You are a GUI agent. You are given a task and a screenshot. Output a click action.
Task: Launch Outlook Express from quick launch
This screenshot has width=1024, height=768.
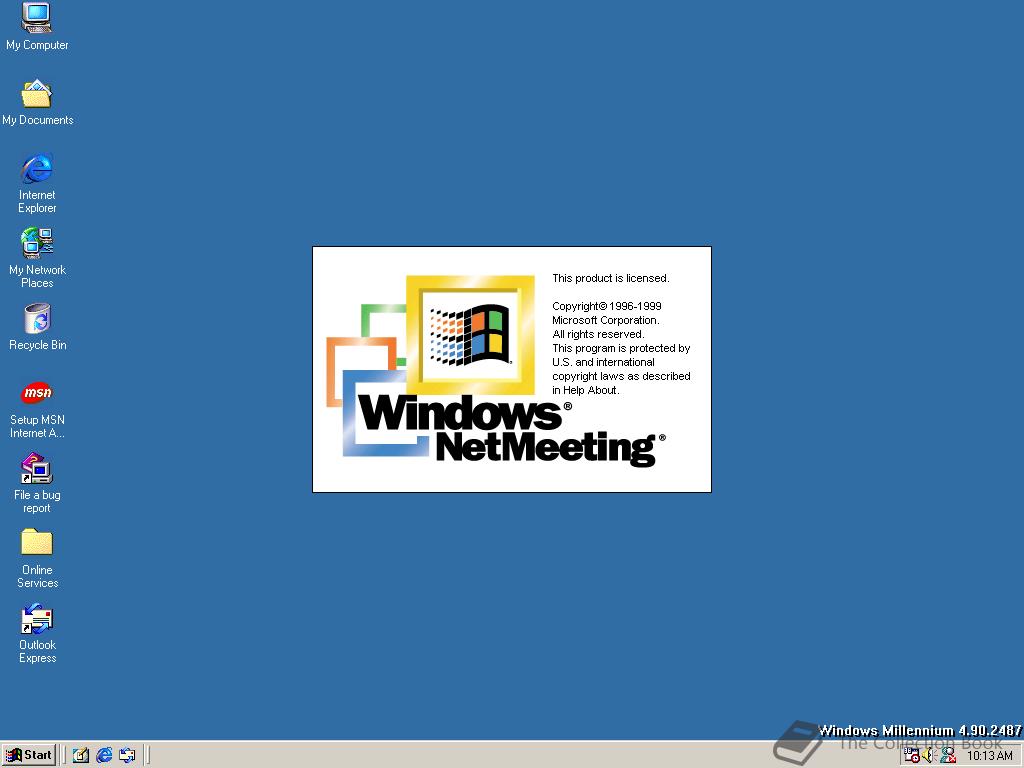[x=127, y=755]
